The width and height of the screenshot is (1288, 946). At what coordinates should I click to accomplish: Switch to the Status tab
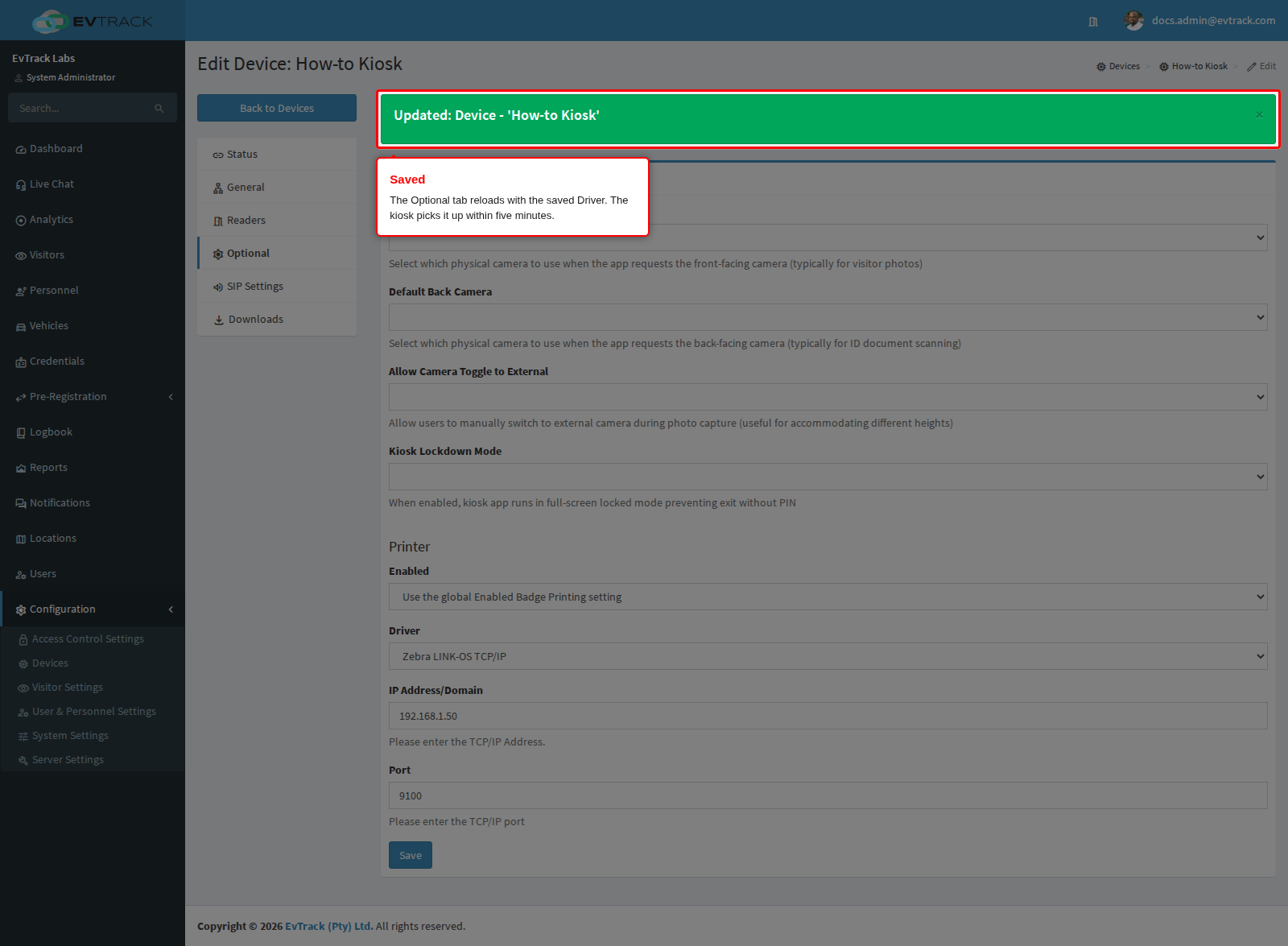[x=277, y=155]
